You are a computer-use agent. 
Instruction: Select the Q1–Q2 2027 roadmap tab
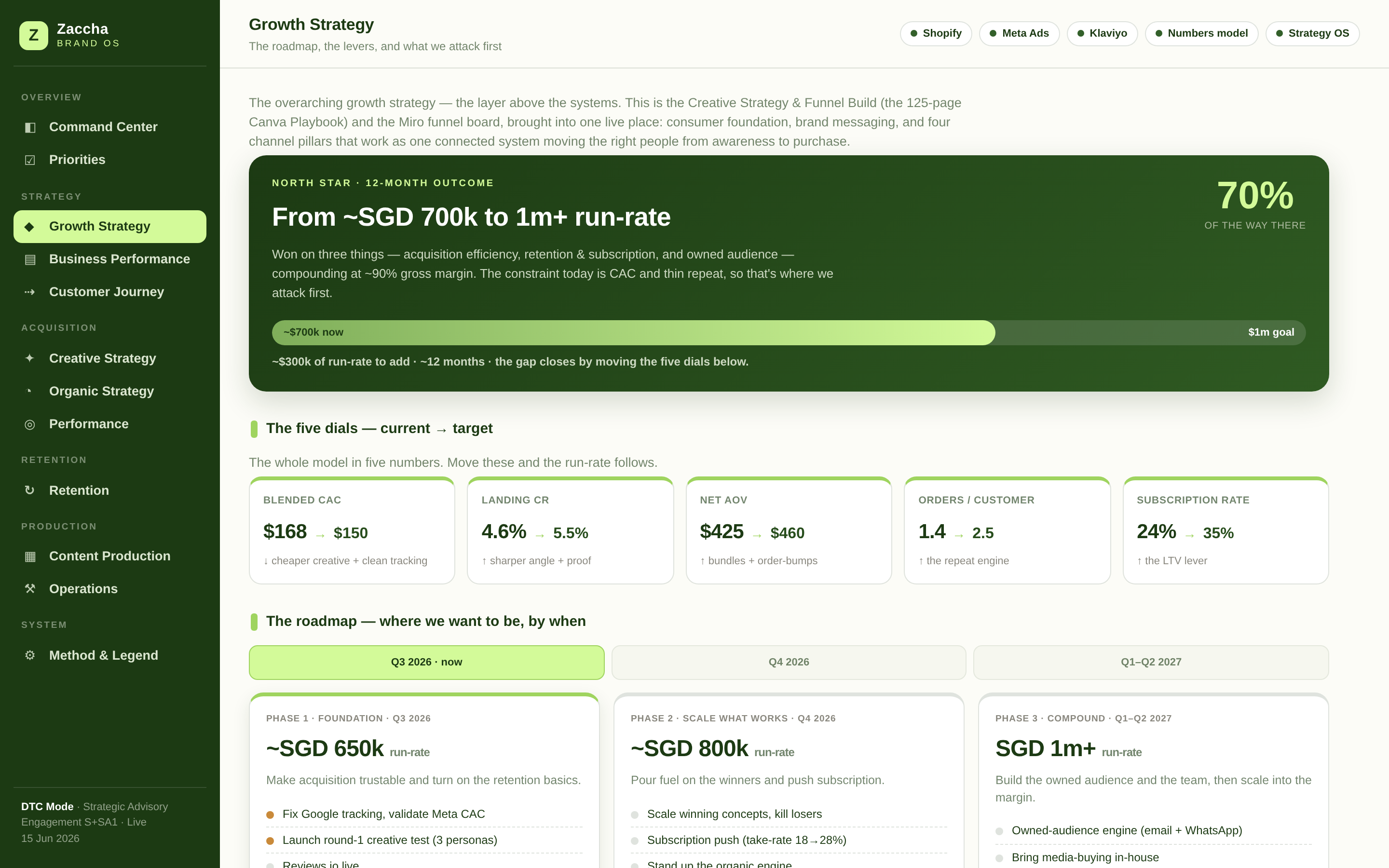coord(1151,663)
